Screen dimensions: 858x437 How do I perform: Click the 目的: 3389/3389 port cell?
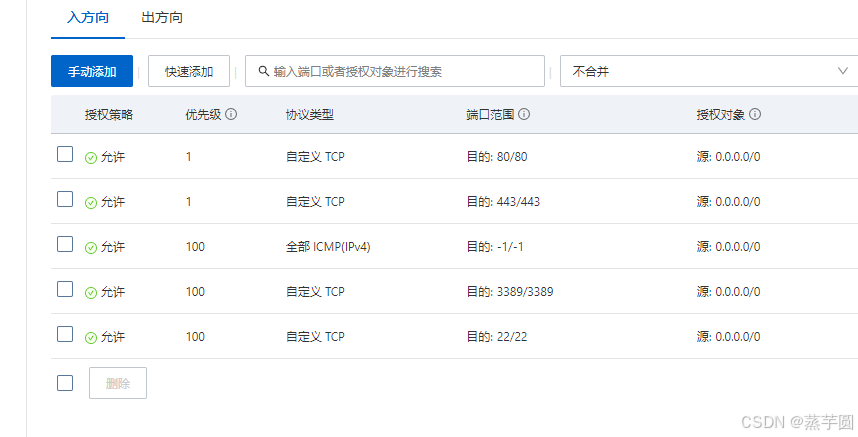click(x=509, y=292)
